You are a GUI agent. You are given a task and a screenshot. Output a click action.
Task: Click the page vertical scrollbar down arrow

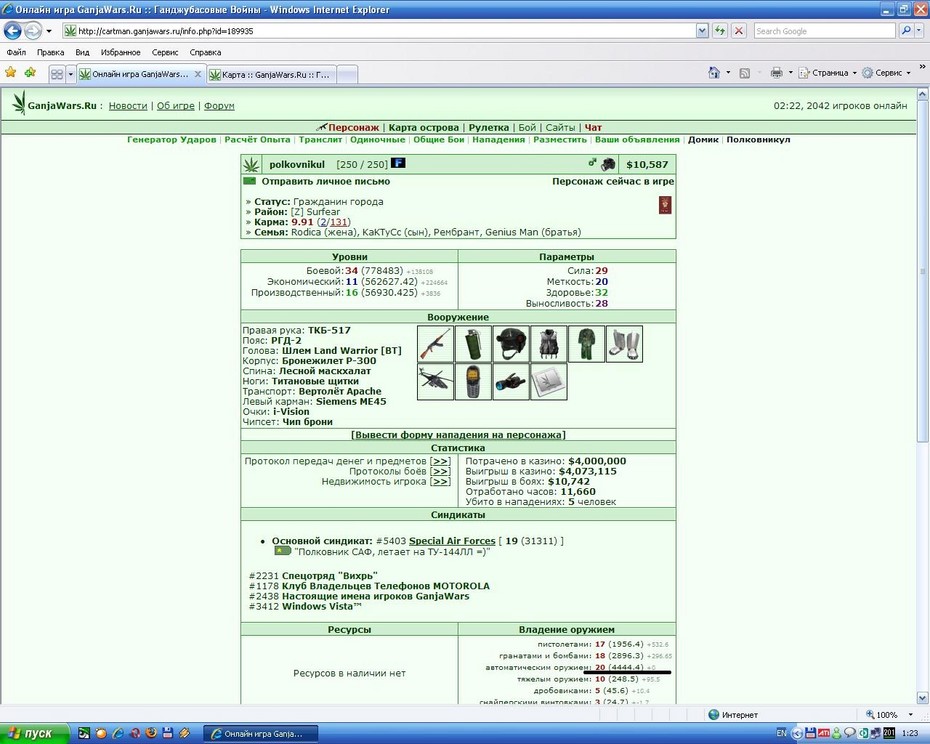922,698
